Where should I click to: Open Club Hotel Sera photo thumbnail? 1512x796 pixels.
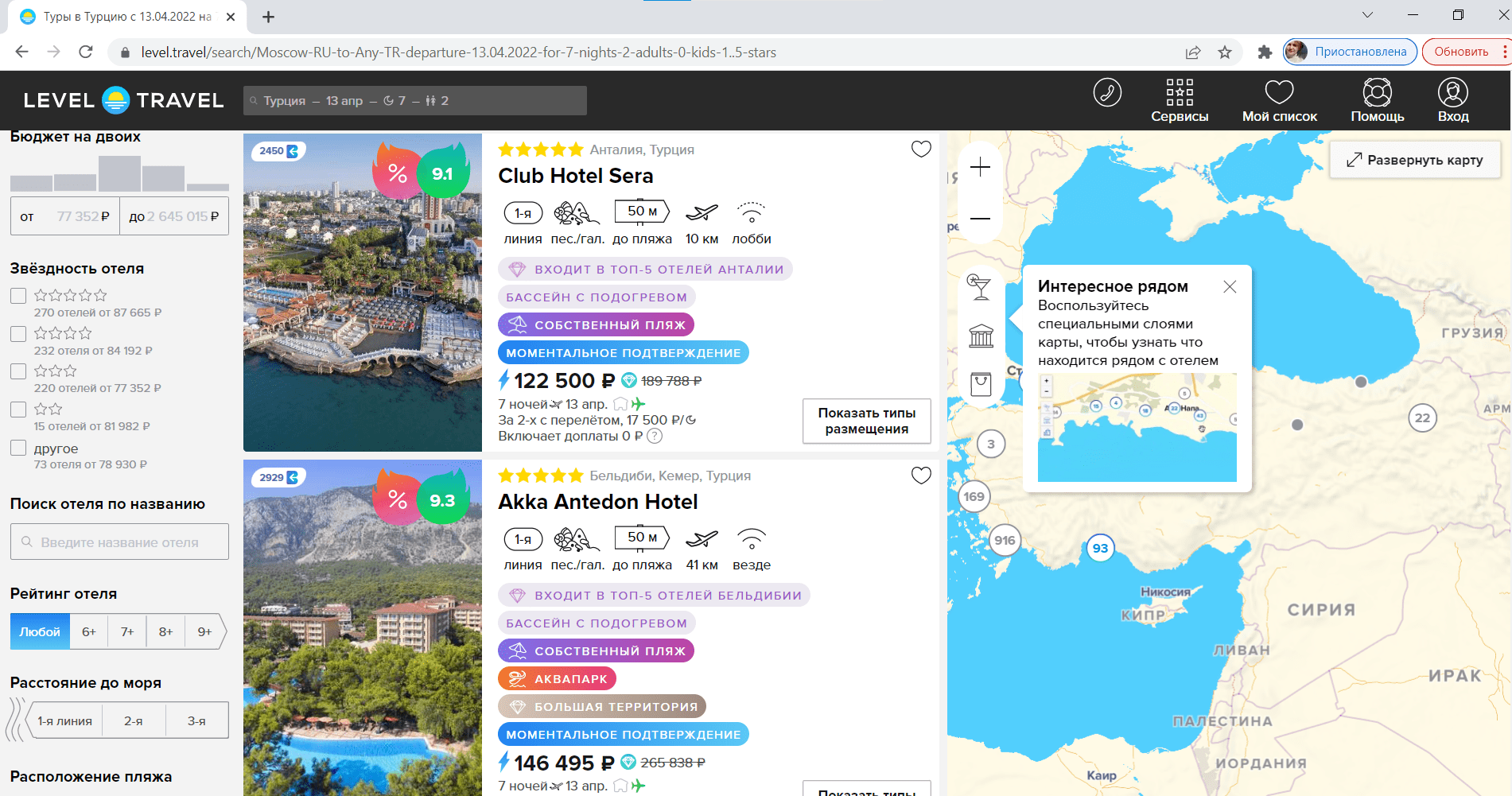pos(363,293)
